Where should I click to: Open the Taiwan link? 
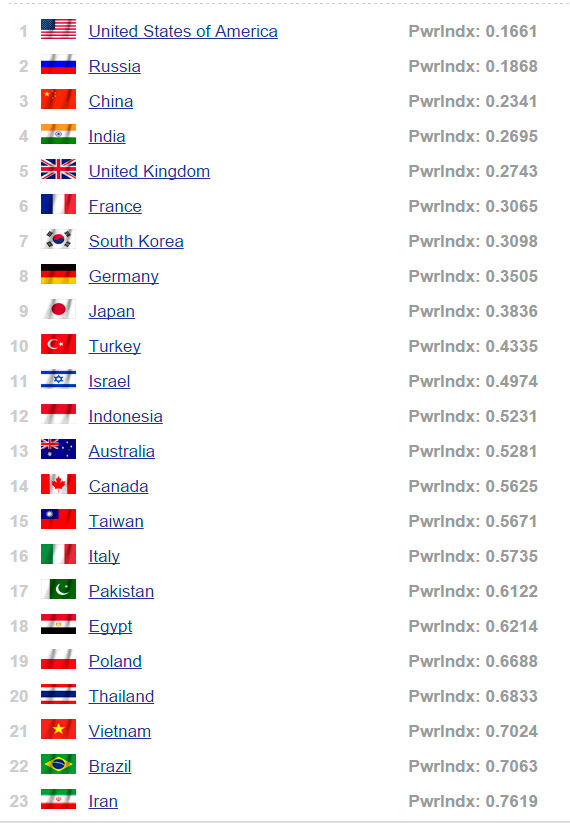click(x=116, y=521)
